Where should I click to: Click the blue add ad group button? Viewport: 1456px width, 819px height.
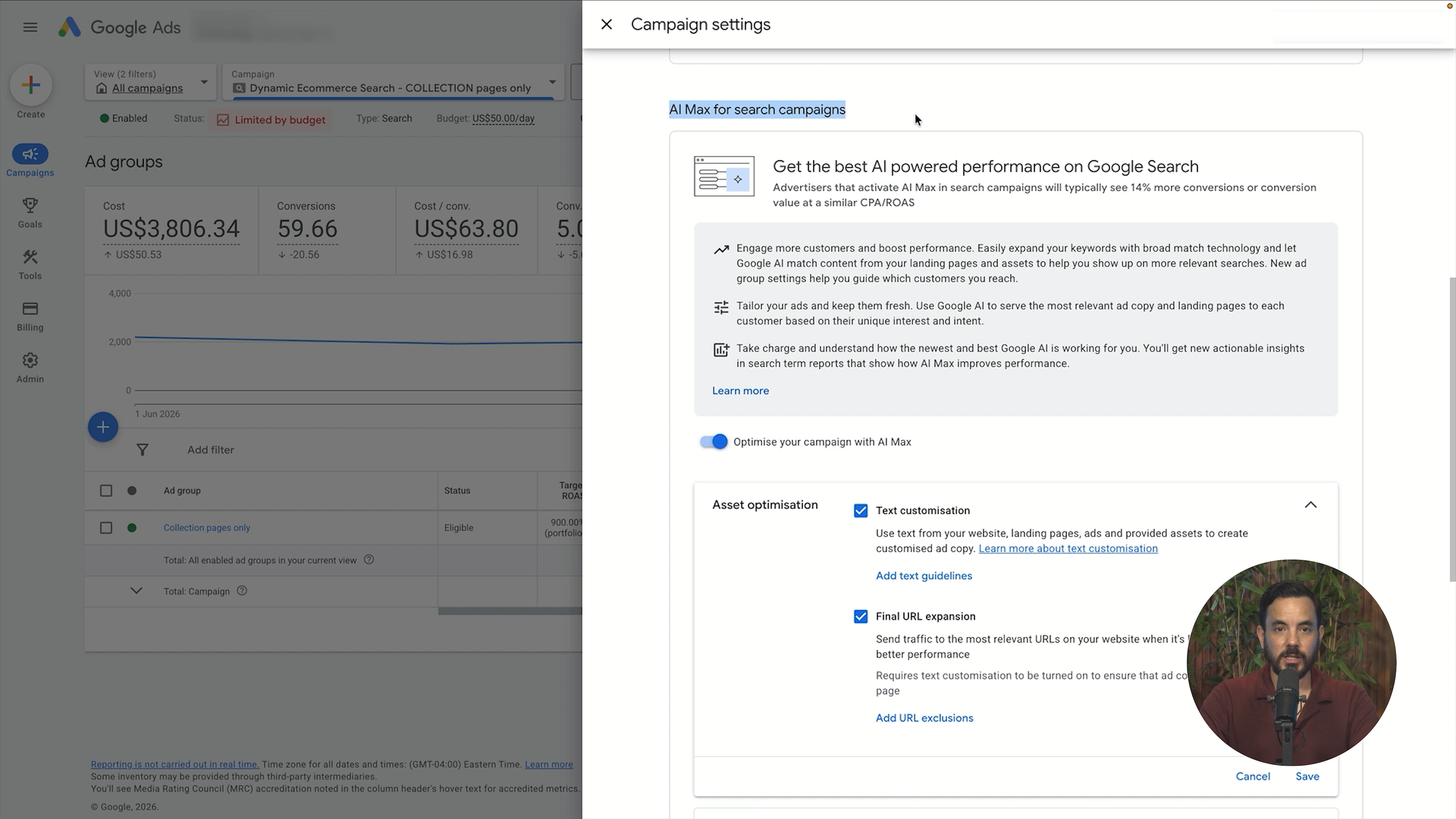click(103, 427)
